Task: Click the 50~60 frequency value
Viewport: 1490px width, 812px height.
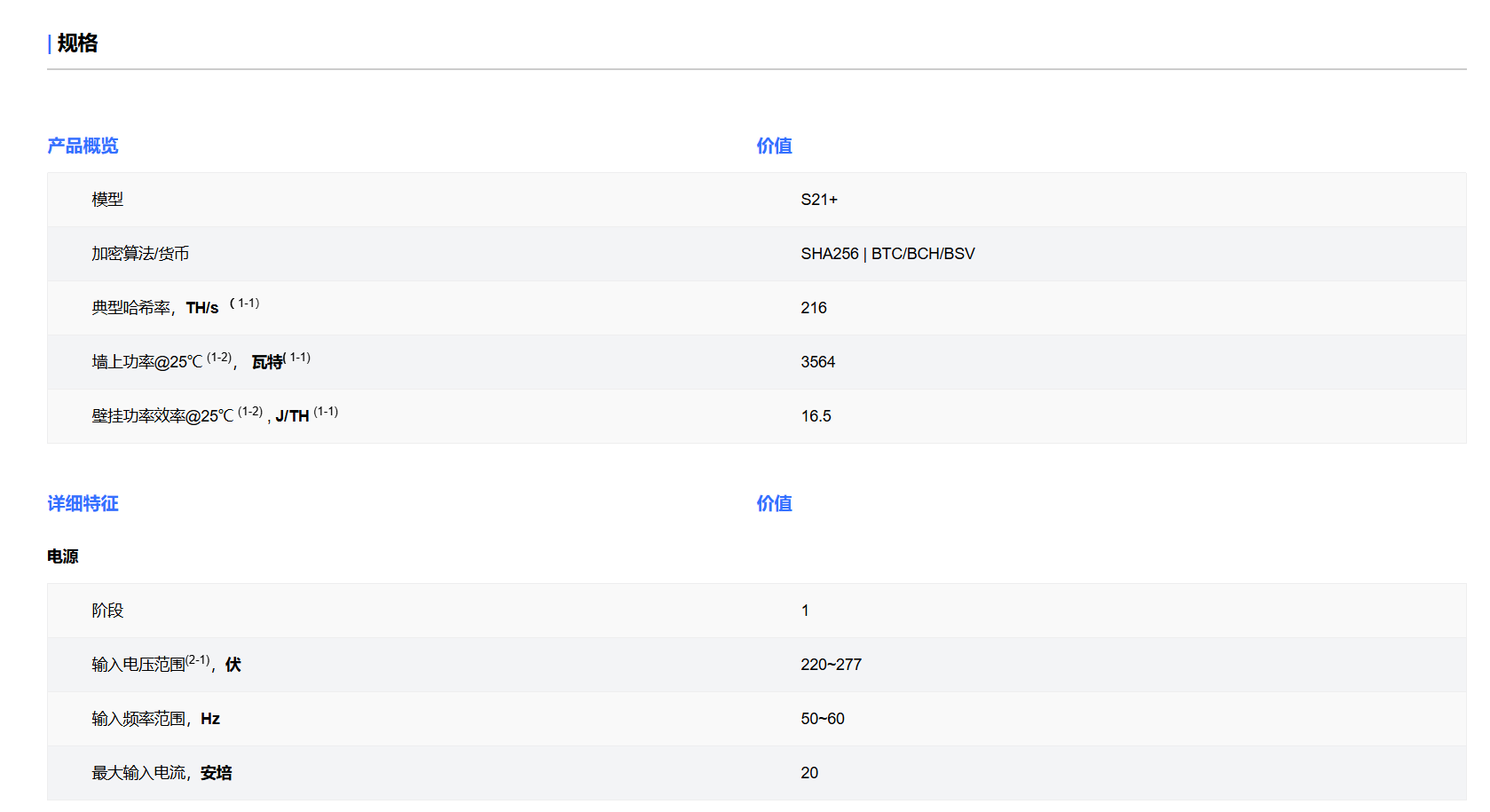Action: (x=822, y=719)
